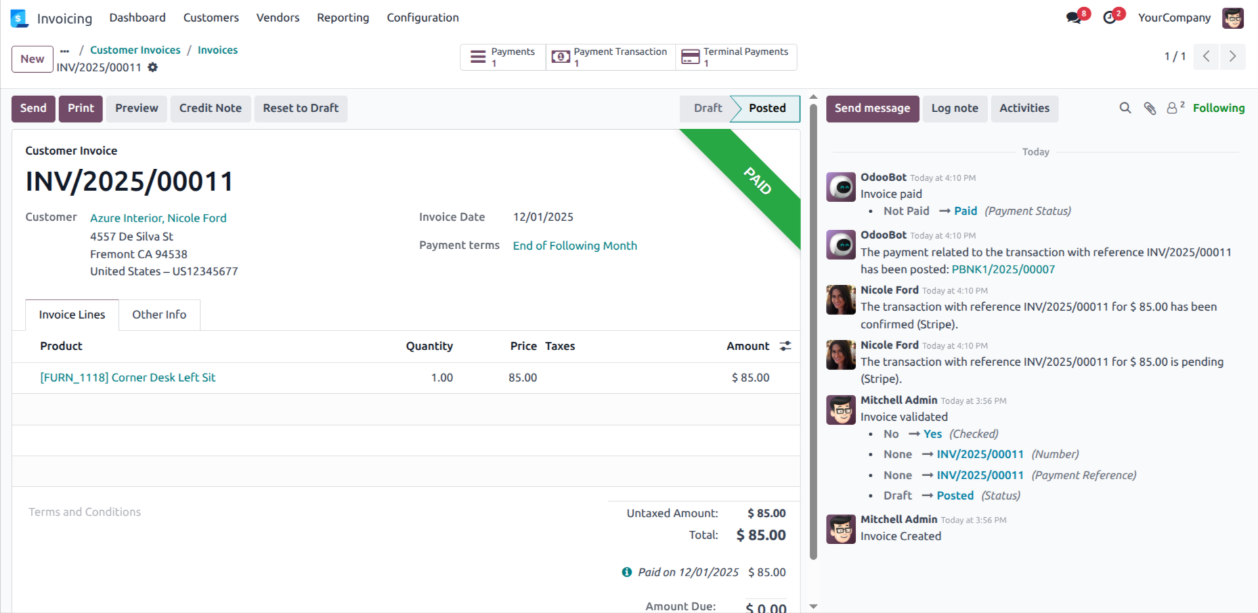Viewport: 1258px width, 613px height.
Task: Expand the breadcrumb ellipsis menu
Action: coord(65,50)
